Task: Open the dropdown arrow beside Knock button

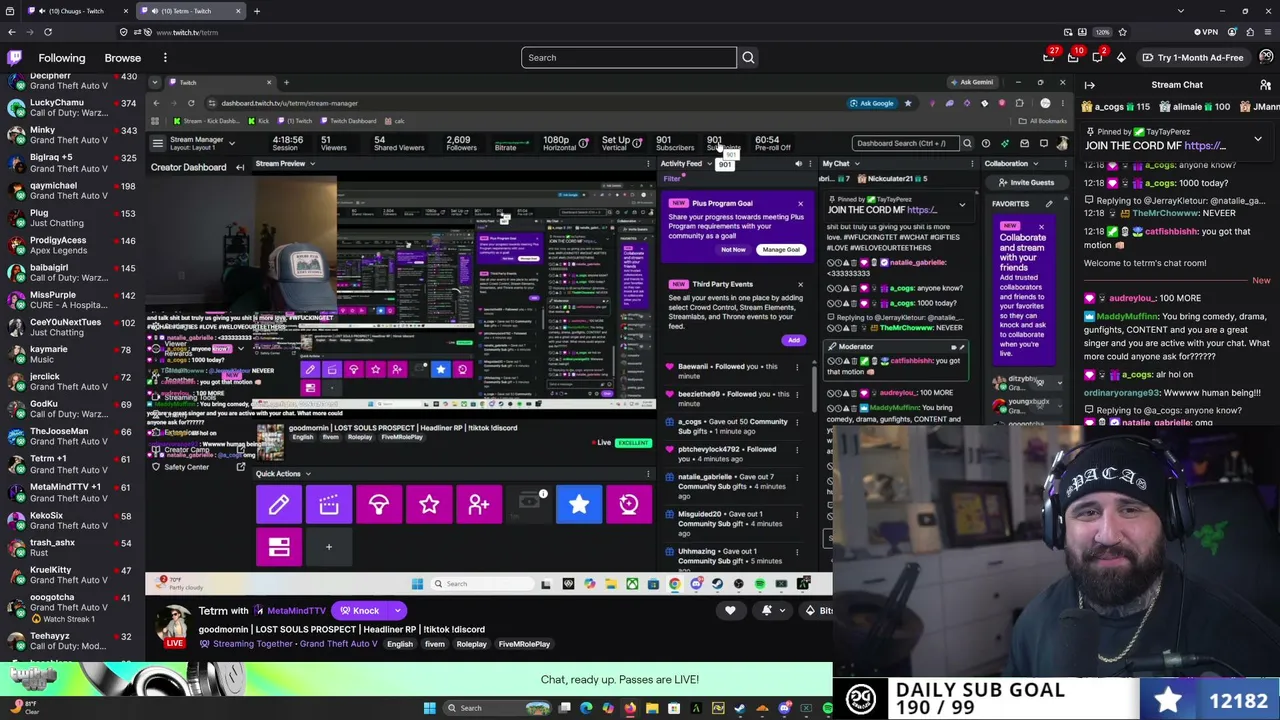Action: click(397, 611)
